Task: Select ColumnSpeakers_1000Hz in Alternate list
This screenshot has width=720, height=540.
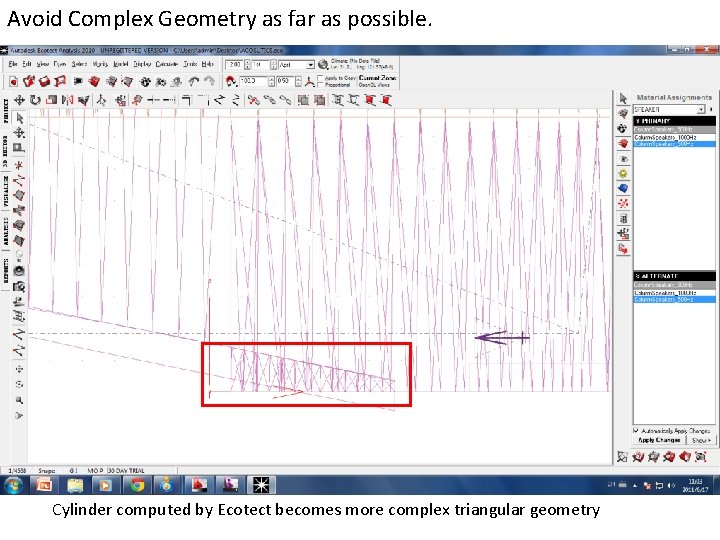Action: coord(674,292)
